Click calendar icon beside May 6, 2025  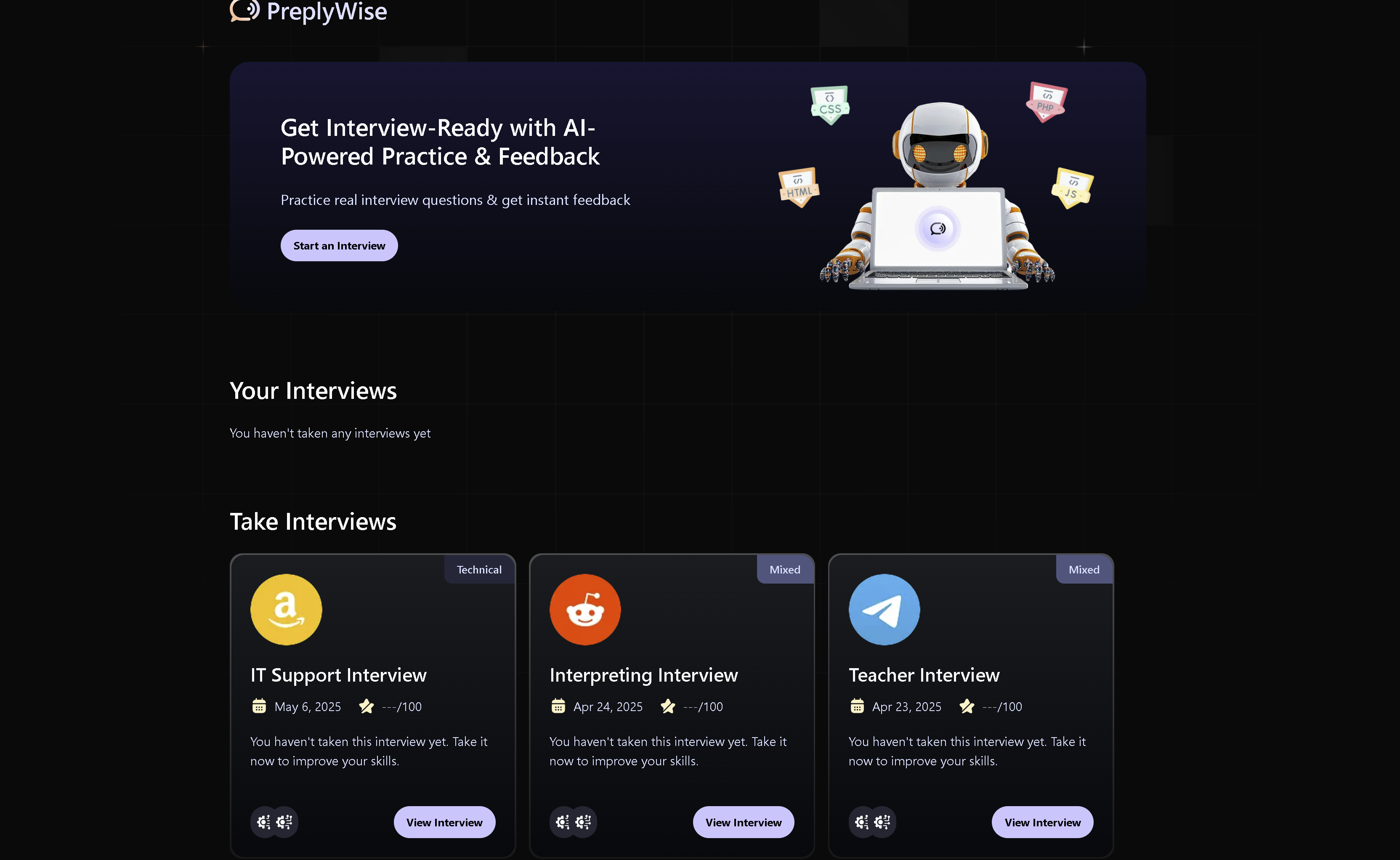[x=259, y=706]
